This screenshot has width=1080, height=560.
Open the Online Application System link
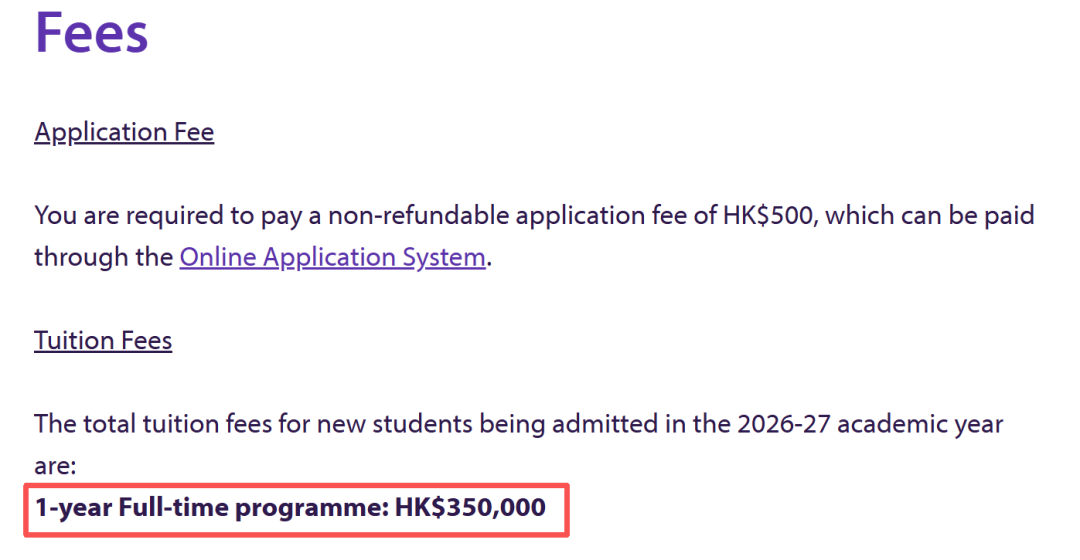pos(332,257)
